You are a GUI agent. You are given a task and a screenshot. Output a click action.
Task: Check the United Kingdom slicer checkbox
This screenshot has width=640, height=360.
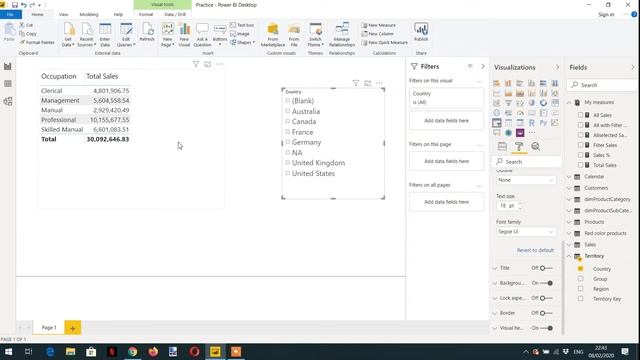pyautogui.click(x=287, y=162)
